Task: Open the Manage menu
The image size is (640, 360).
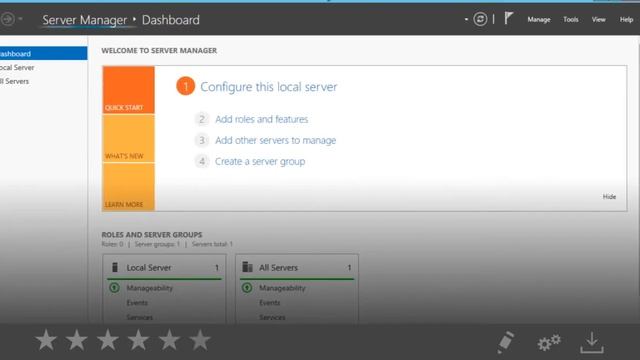Action: (539, 20)
